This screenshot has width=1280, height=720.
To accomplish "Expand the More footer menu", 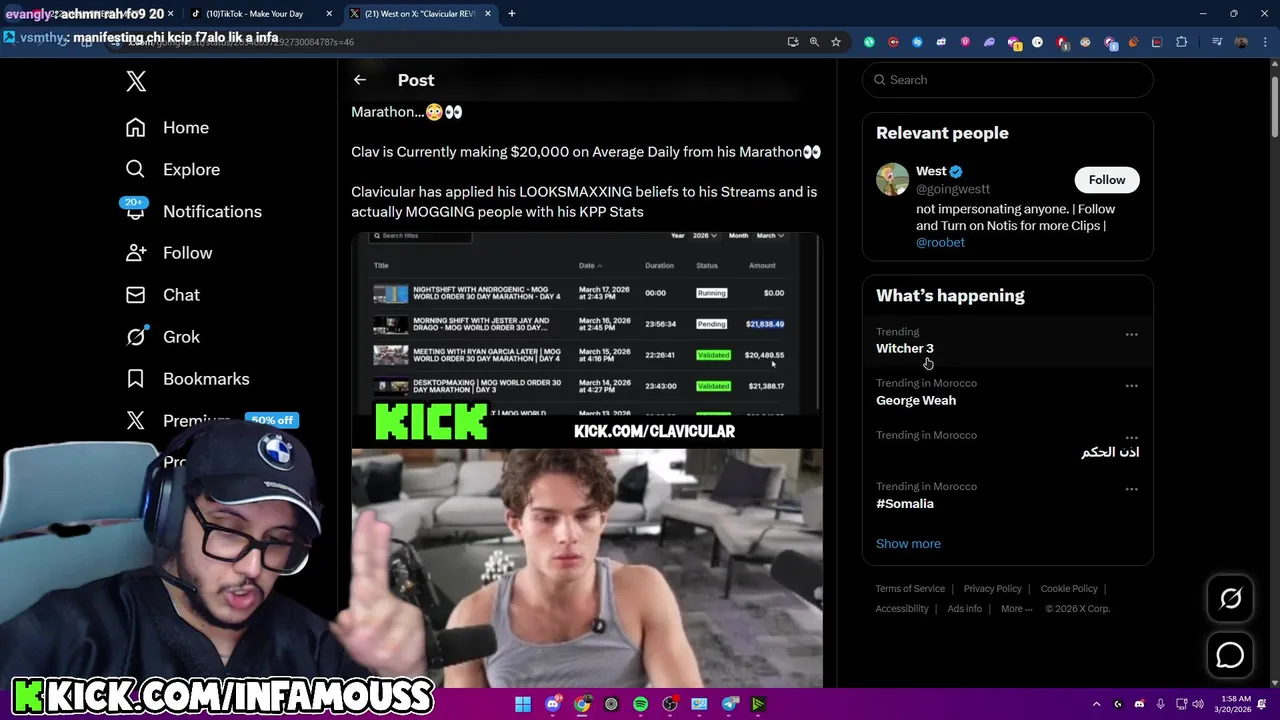I will pyautogui.click(x=1016, y=609).
